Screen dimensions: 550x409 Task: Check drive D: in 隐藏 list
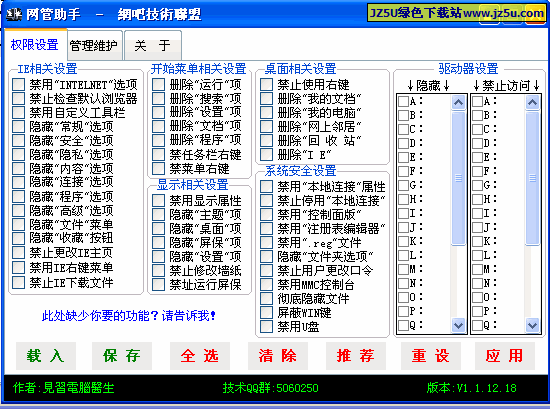(403, 143)
